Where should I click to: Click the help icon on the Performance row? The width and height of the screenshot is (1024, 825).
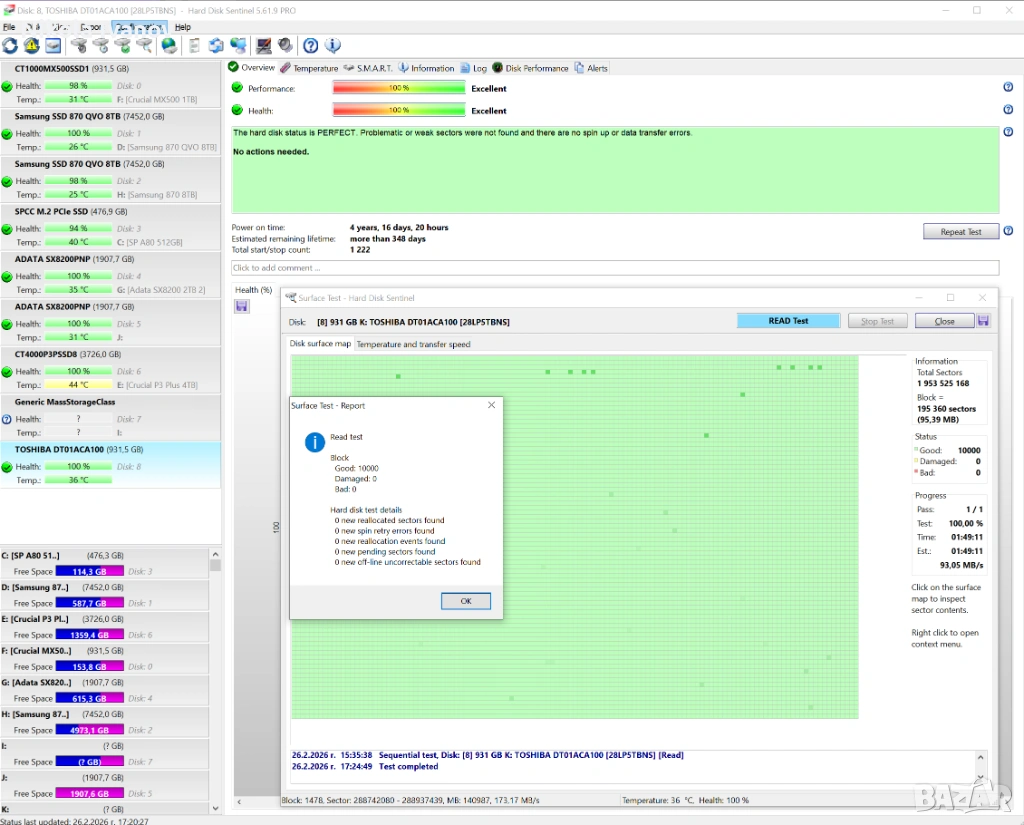click(1008, 87)
